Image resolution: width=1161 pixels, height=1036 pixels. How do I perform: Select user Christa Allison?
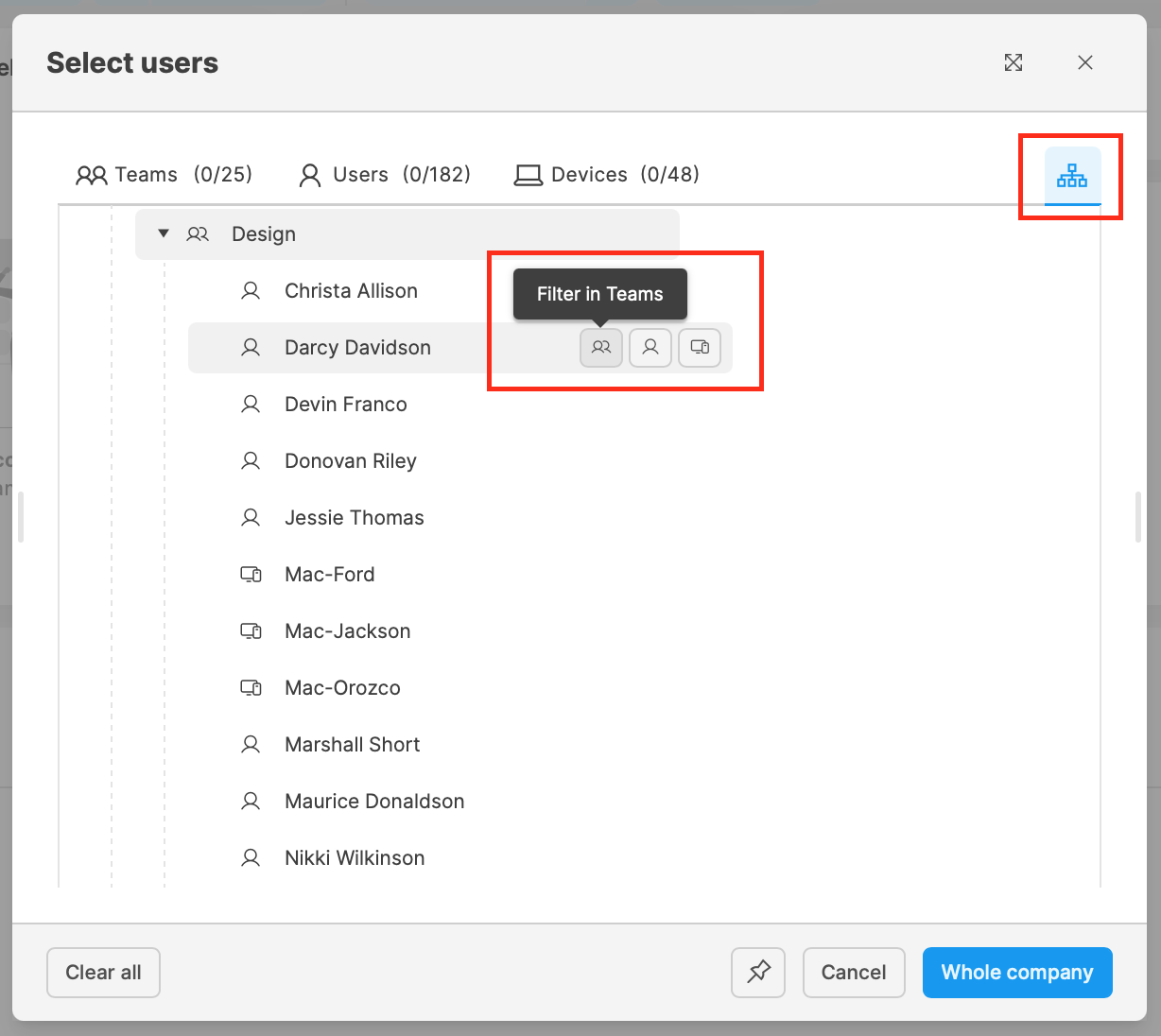pos(351,291)
